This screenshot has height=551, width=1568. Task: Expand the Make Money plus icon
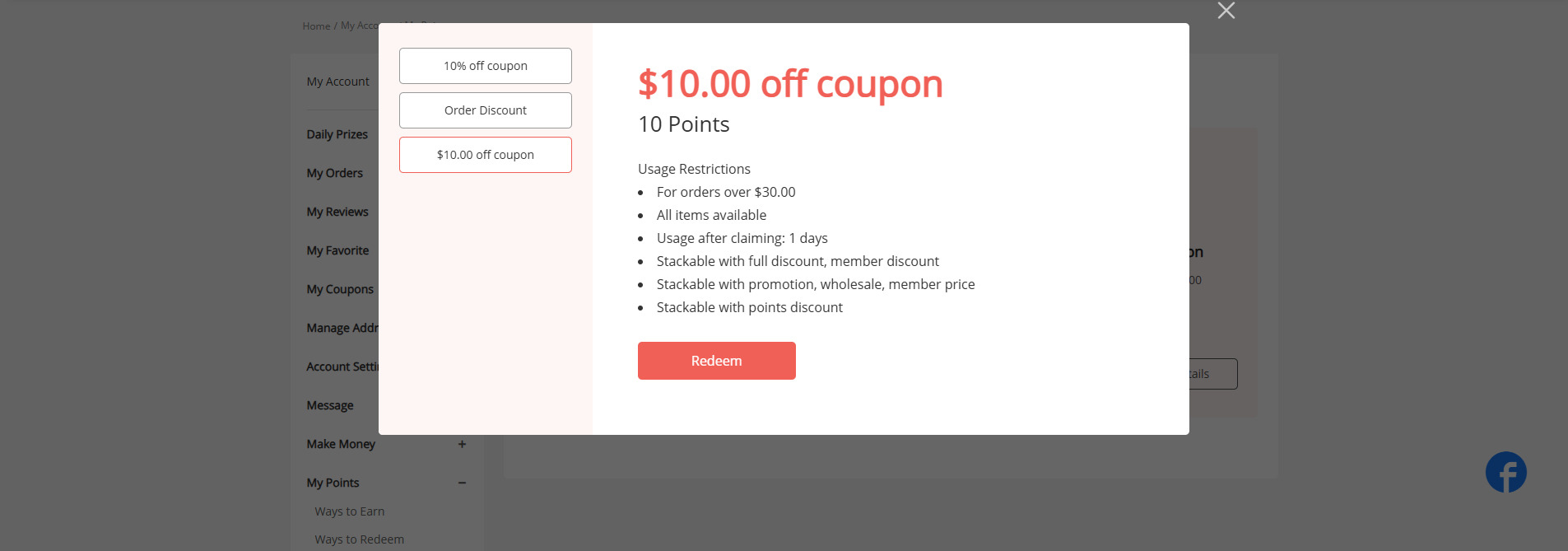tap(462, 444)
